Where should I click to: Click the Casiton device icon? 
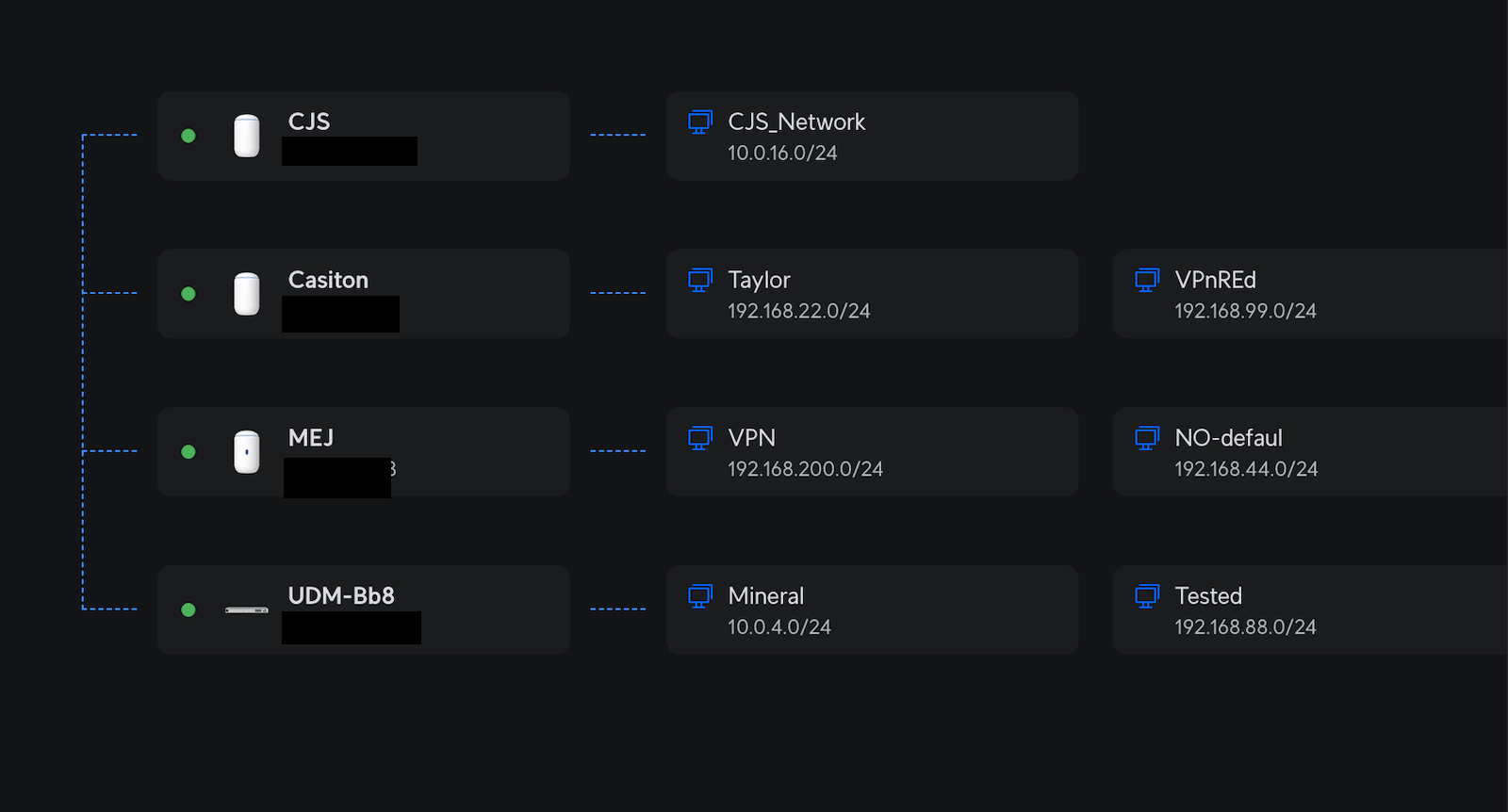(x=247, y=294)
